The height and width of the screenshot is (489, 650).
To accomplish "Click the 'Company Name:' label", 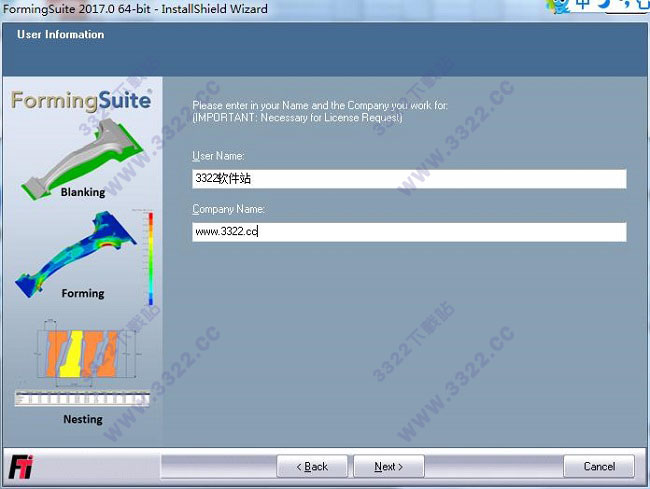I will click(228, 209).
